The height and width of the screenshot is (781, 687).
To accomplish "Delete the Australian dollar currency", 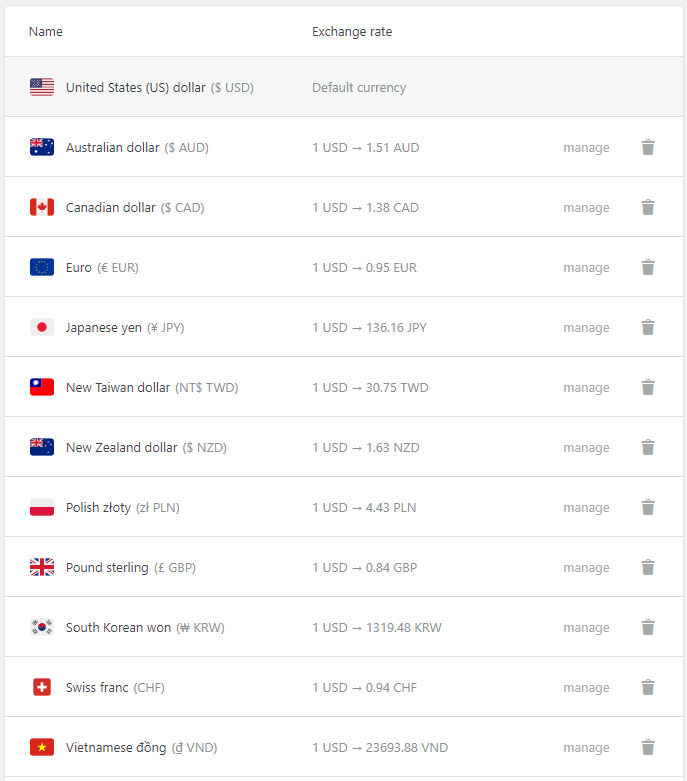I will coord(648,147).
